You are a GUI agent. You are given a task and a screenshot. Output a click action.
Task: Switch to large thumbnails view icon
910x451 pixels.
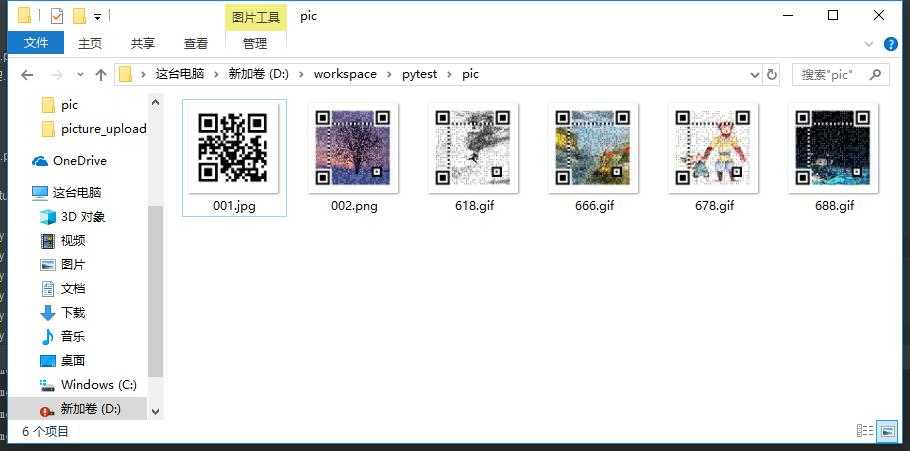886,431
